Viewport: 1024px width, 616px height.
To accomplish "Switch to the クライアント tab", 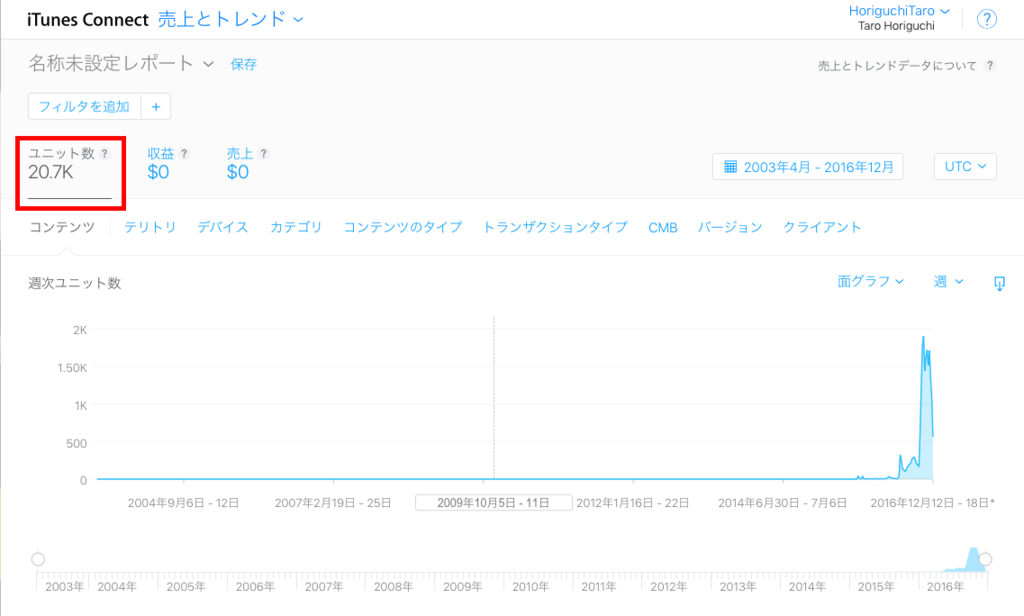I will click(822, 227).
